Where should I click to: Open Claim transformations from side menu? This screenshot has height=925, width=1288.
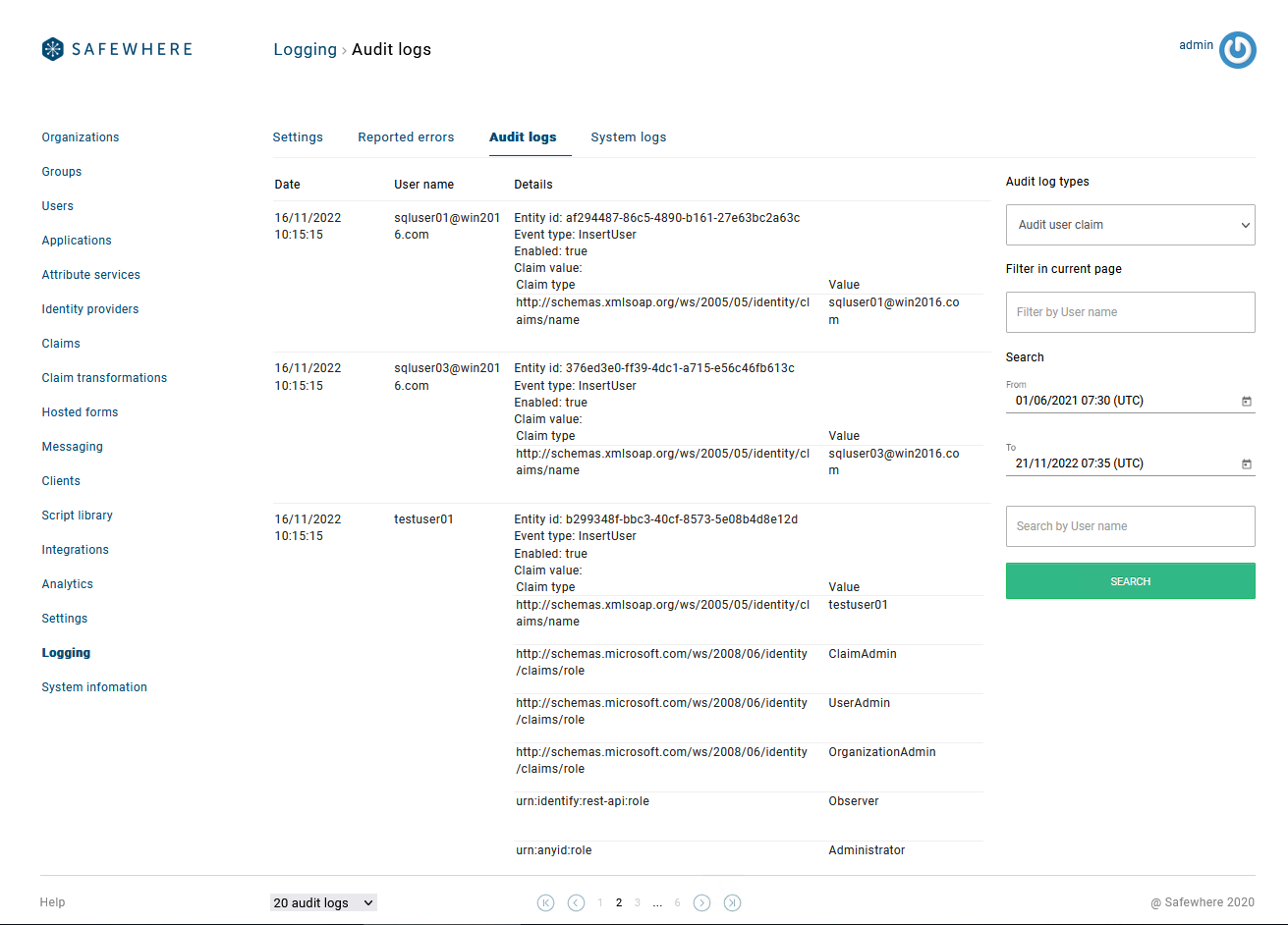[x=104, y=378]
